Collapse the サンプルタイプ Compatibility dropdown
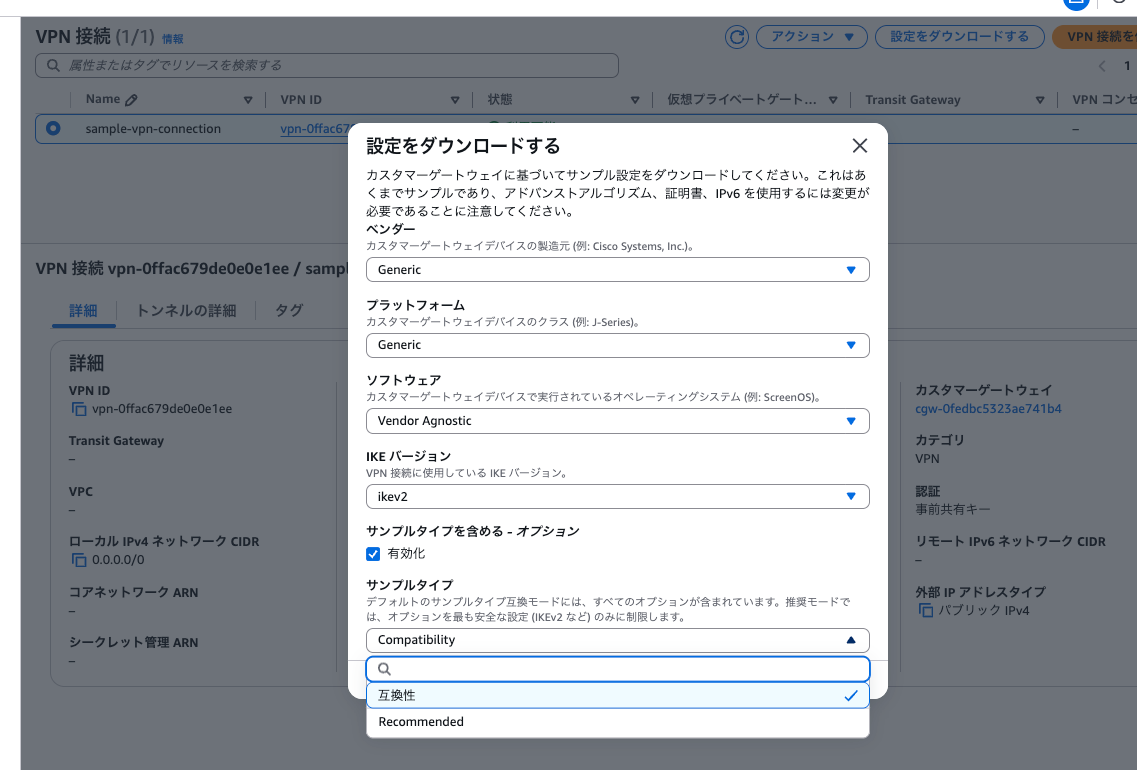Image resolution: width=1137 pixels, height=770 pixels. click(x=853, y=639)
